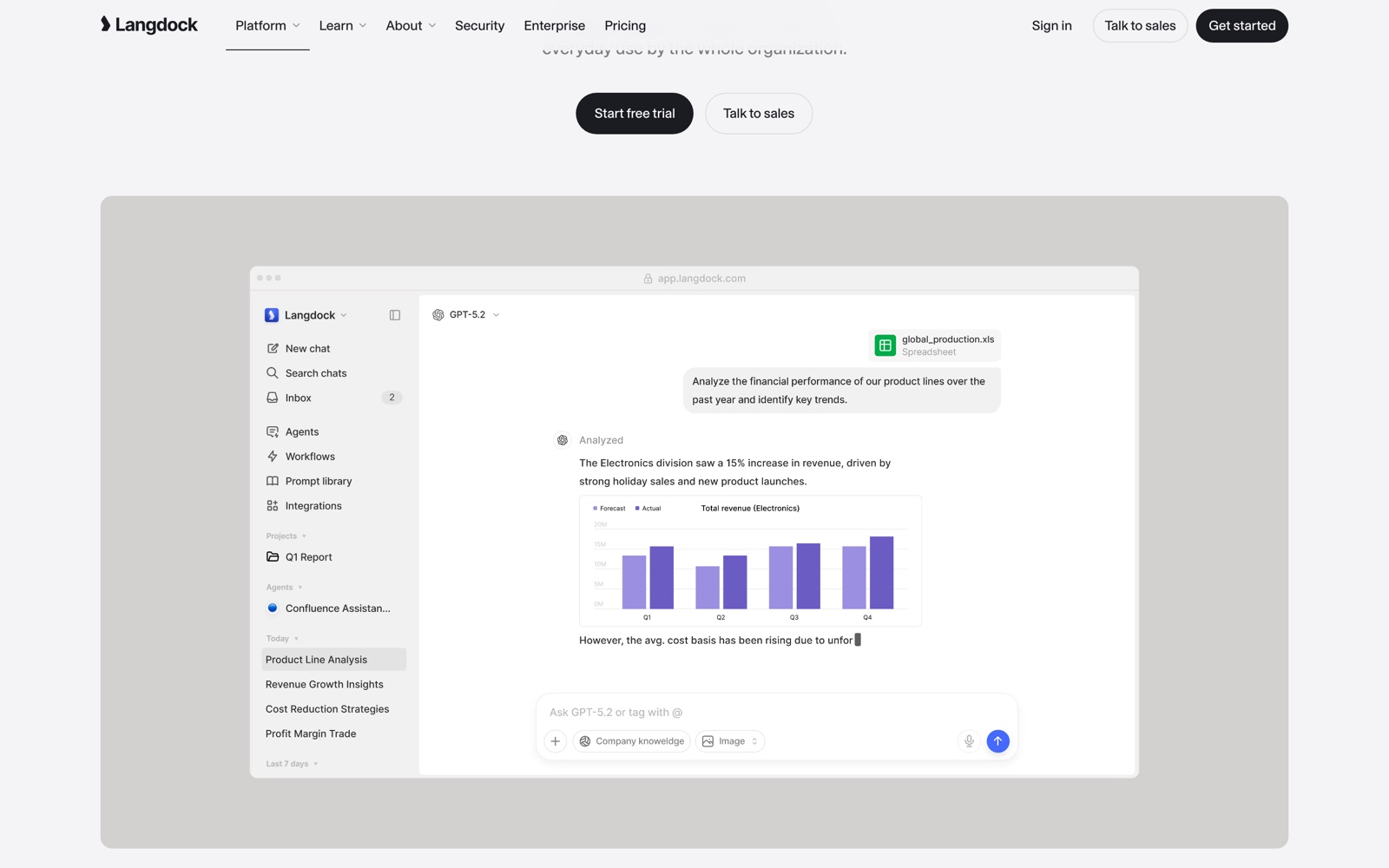Open the Platform dropdown menu

(267, 26)
